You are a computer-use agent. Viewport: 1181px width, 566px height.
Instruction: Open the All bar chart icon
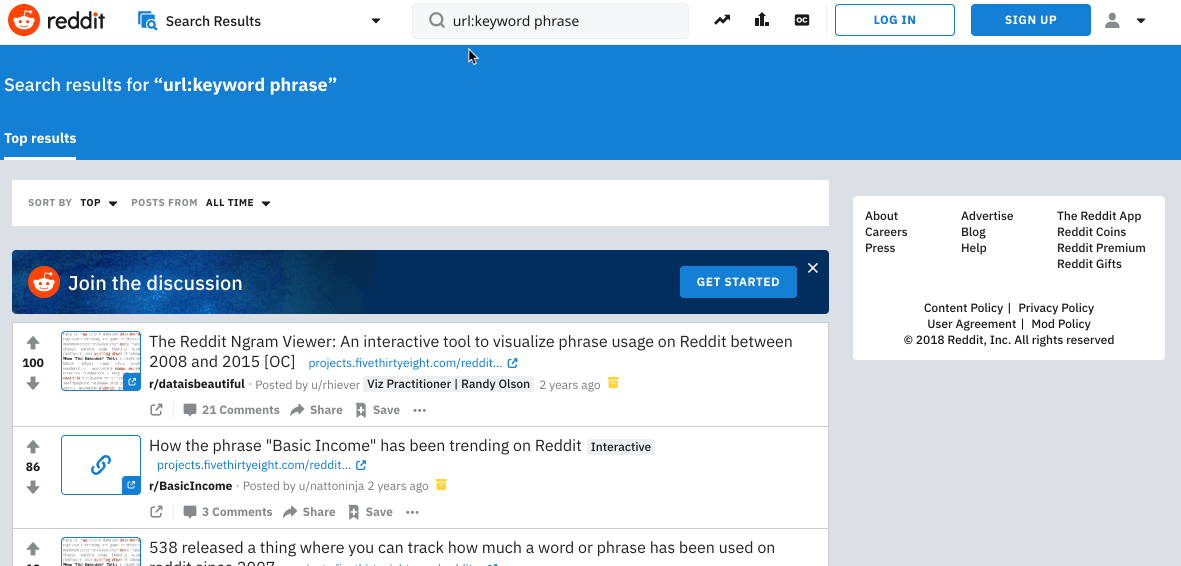[761, 20]
